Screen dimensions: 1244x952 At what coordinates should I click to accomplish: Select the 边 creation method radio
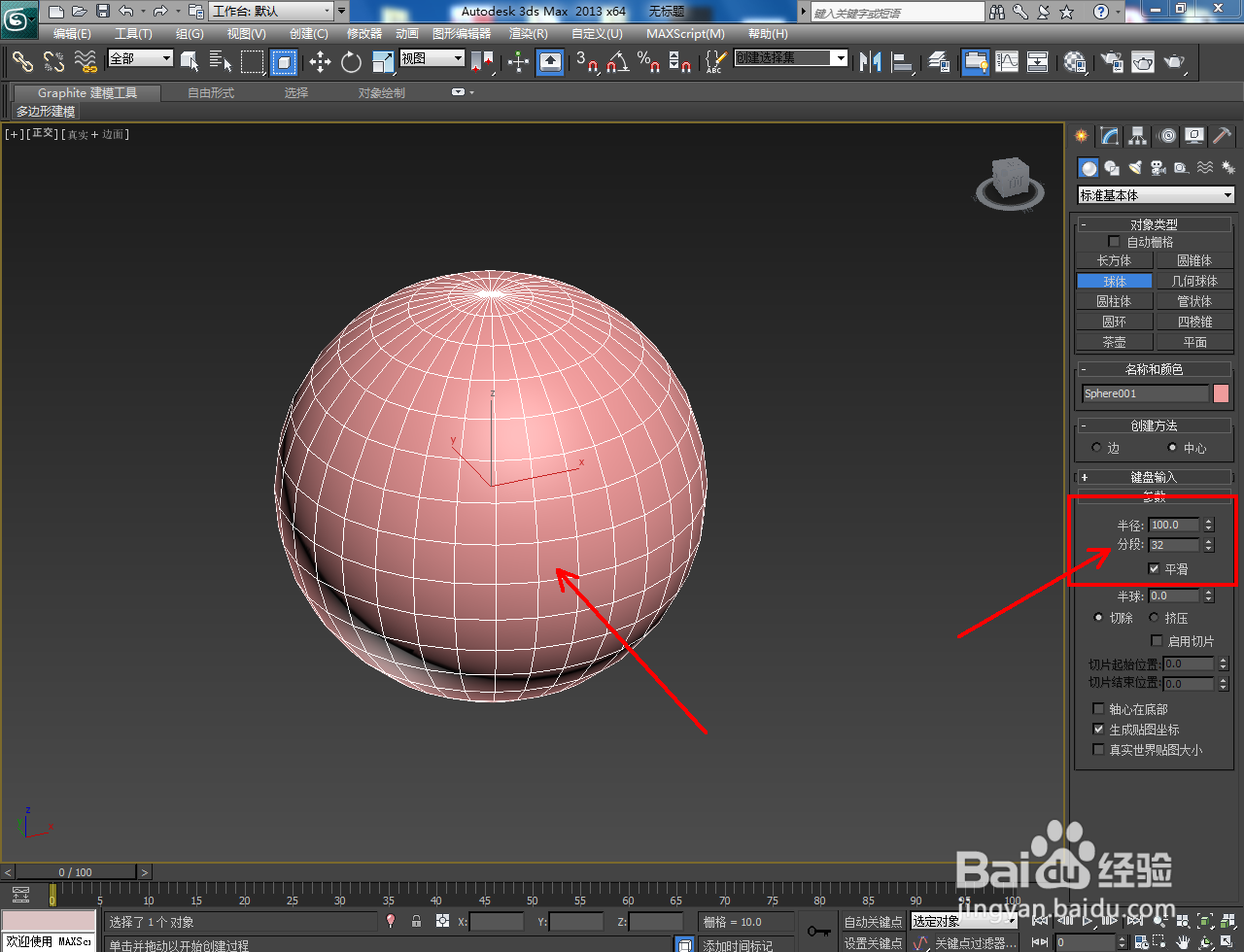1097,448
